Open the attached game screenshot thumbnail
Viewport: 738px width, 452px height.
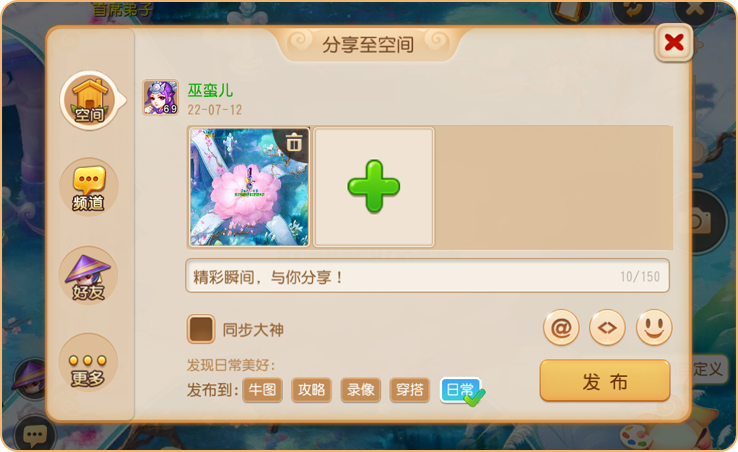pos(249,187)
